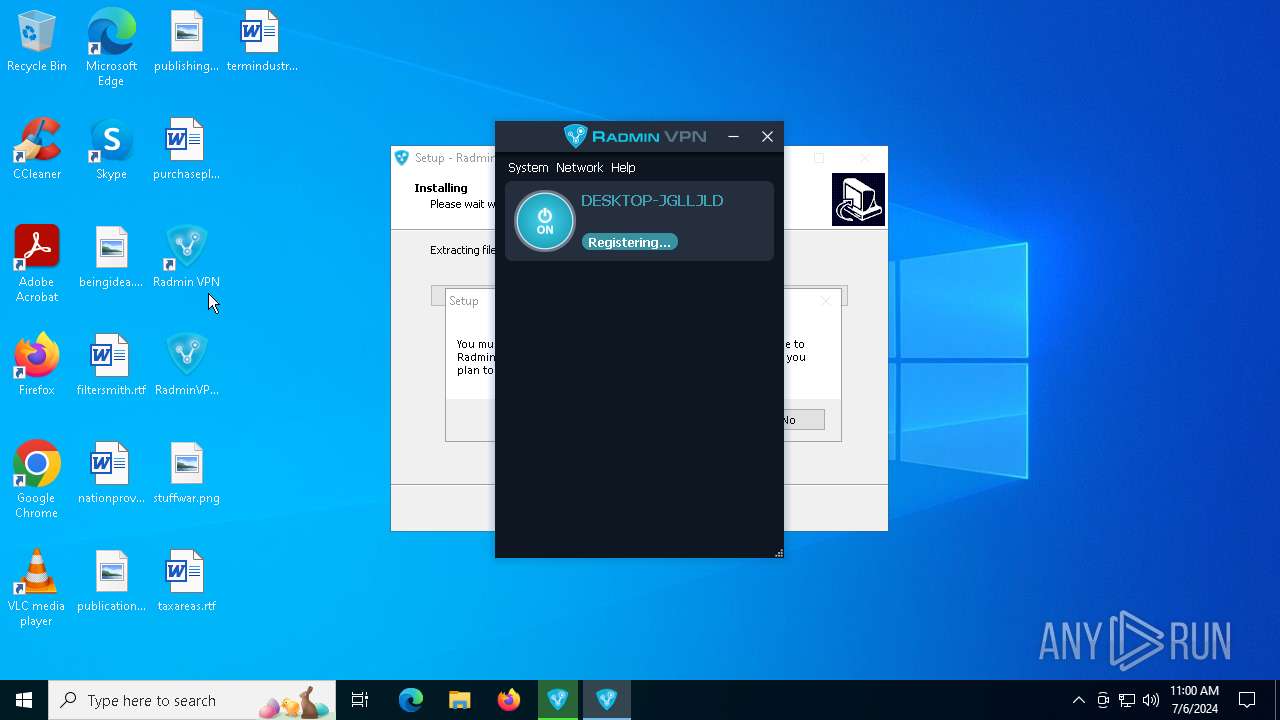Open Microsoft Edge desktop shortcut
This screenshot has height=720, width=1280.
(111, 48)
